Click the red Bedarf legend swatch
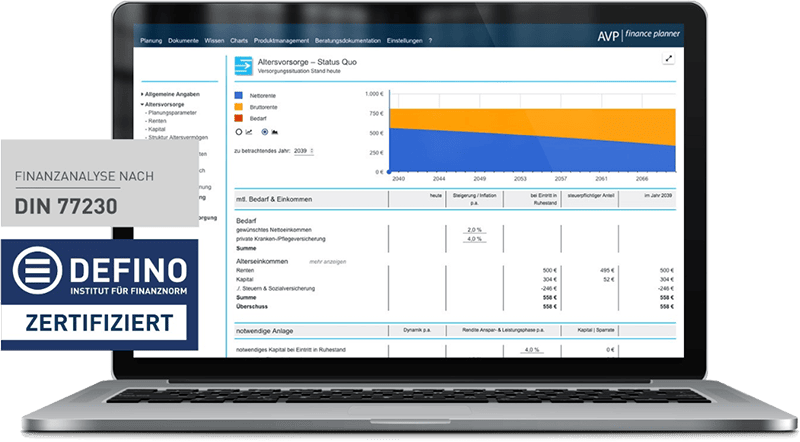The width and height of the screenshot is (800, 442). 238,118
